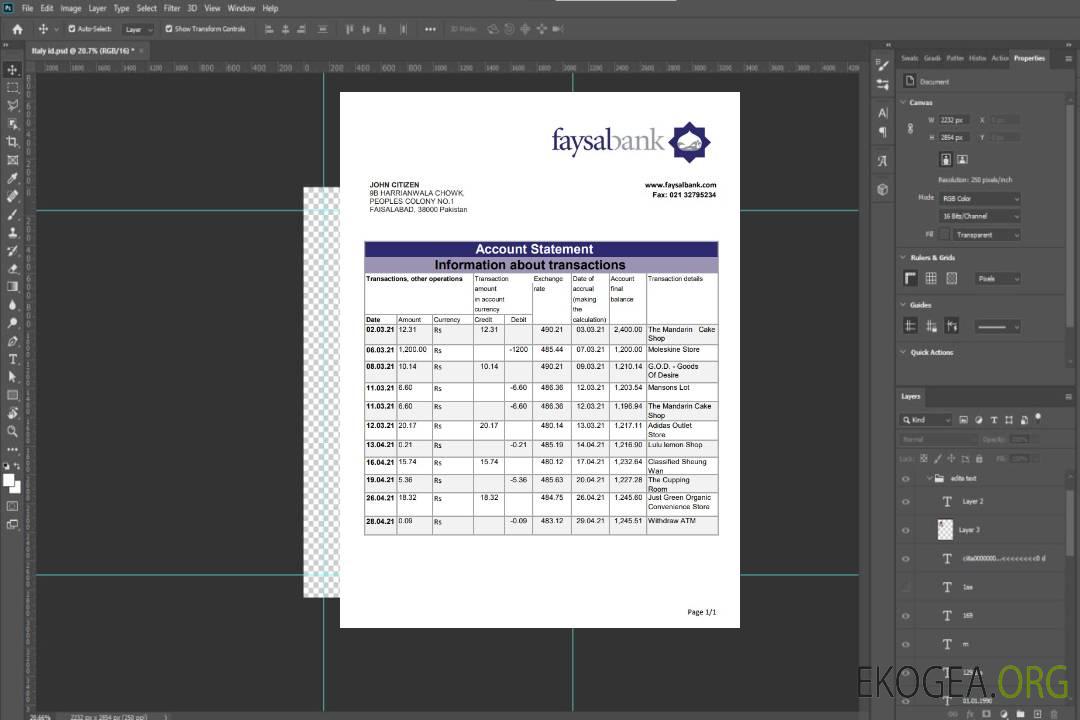Viewport: 1080px width, 720px height.
Task: Select the Eraser tool
Action: pos(12,269)
